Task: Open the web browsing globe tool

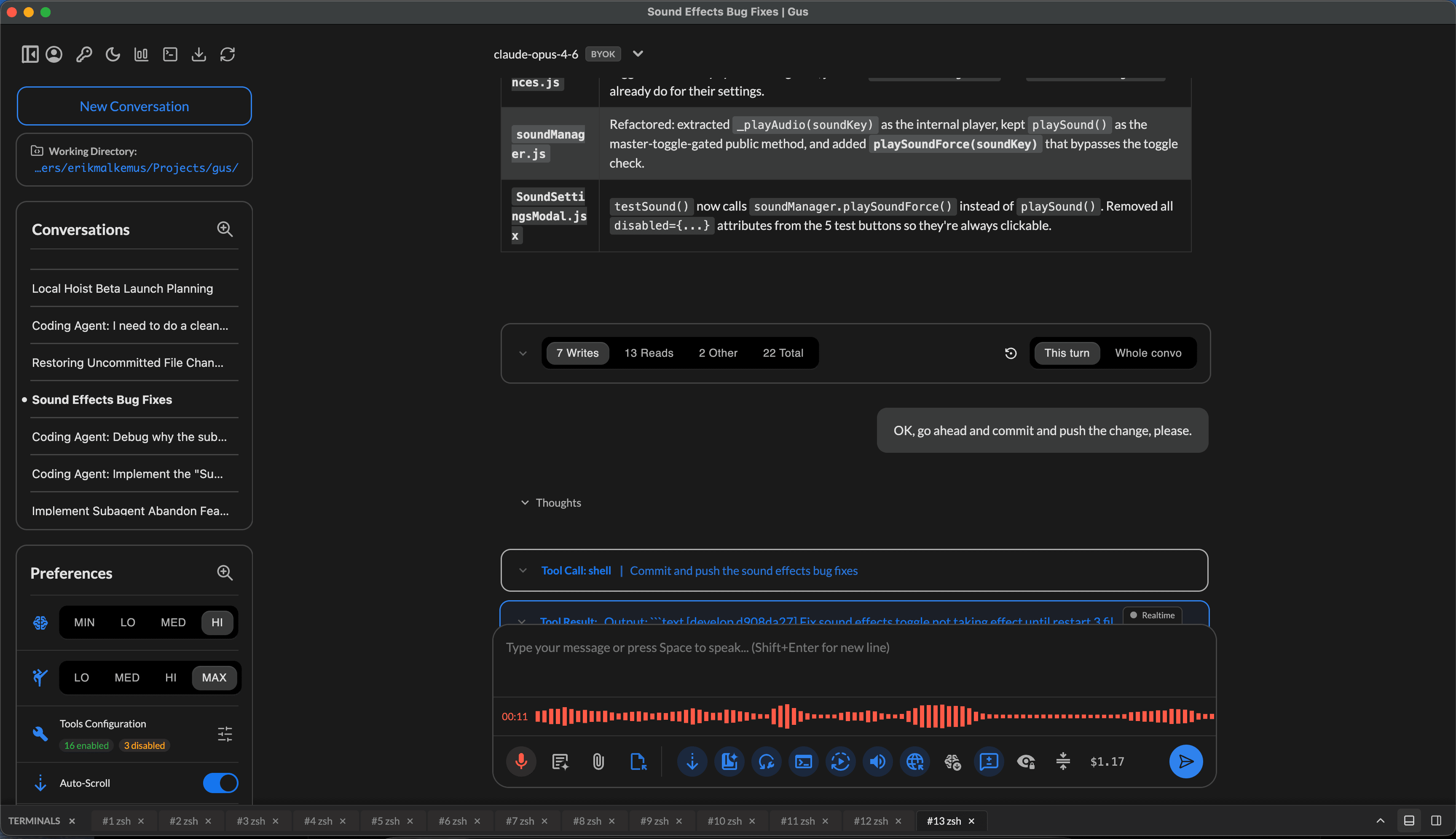Action: (915, 761)
